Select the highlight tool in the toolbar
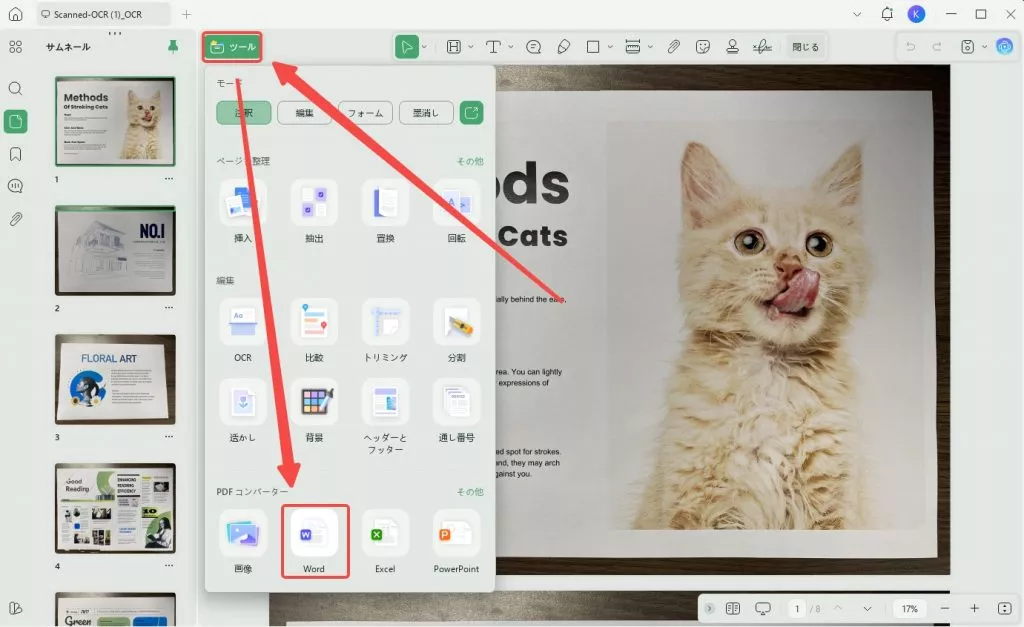The height and width of the screenshot is (627, 1024). pos(453,47)
